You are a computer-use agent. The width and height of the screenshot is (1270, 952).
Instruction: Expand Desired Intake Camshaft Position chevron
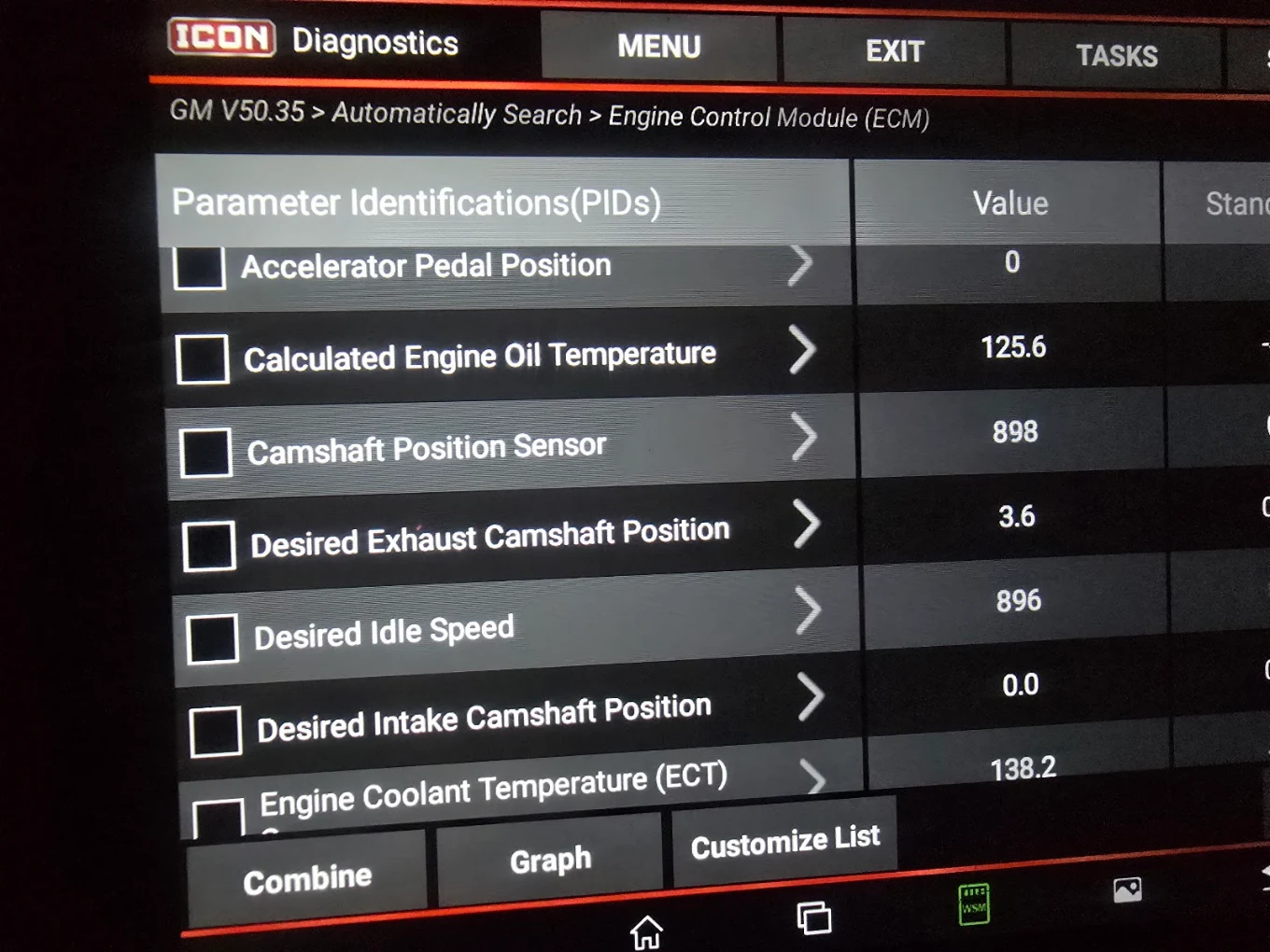point(811,697)
